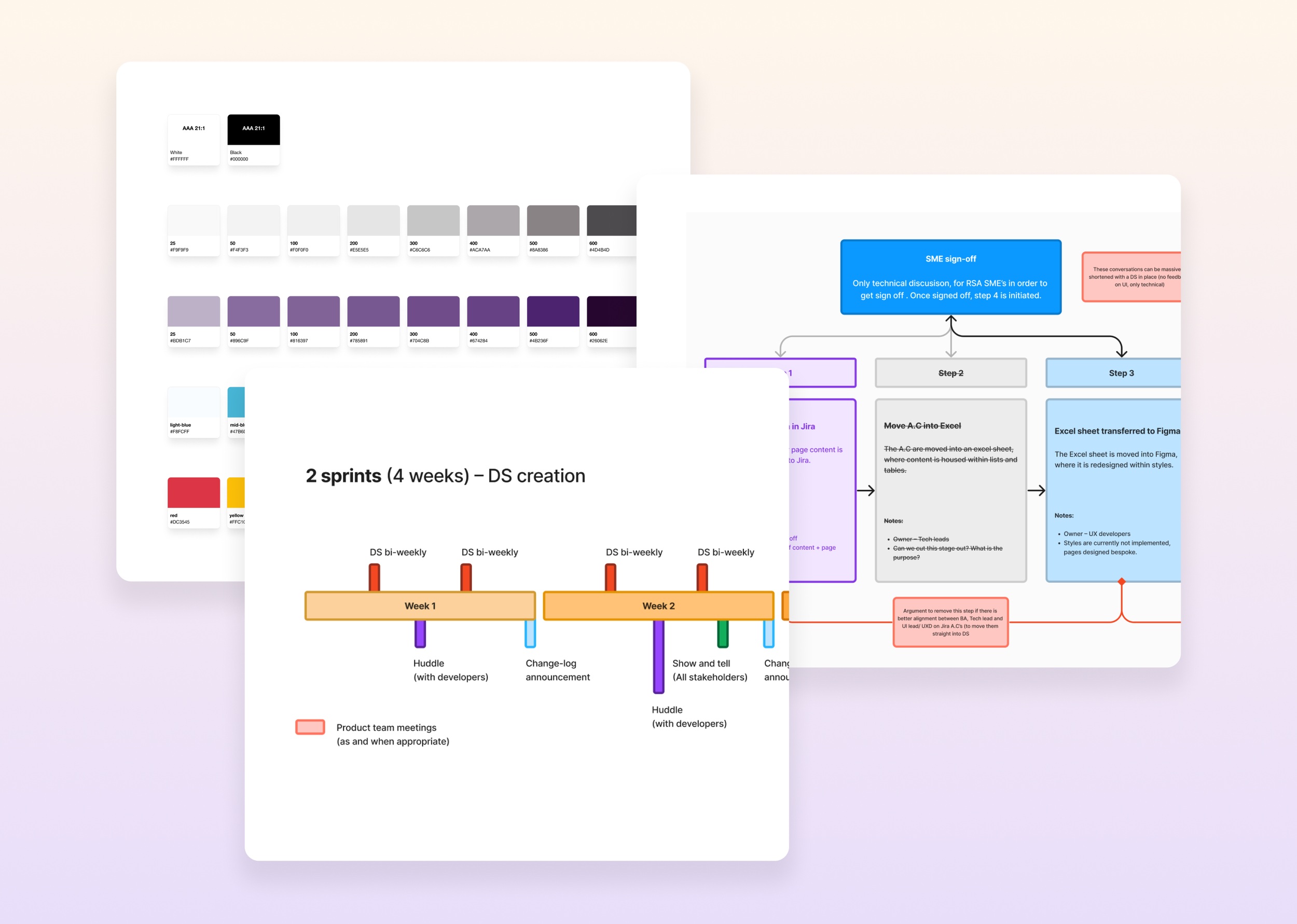Select the struck-through Step 2 header
The width and height of the screenshot is (1297, 924).
coord(950,373)
